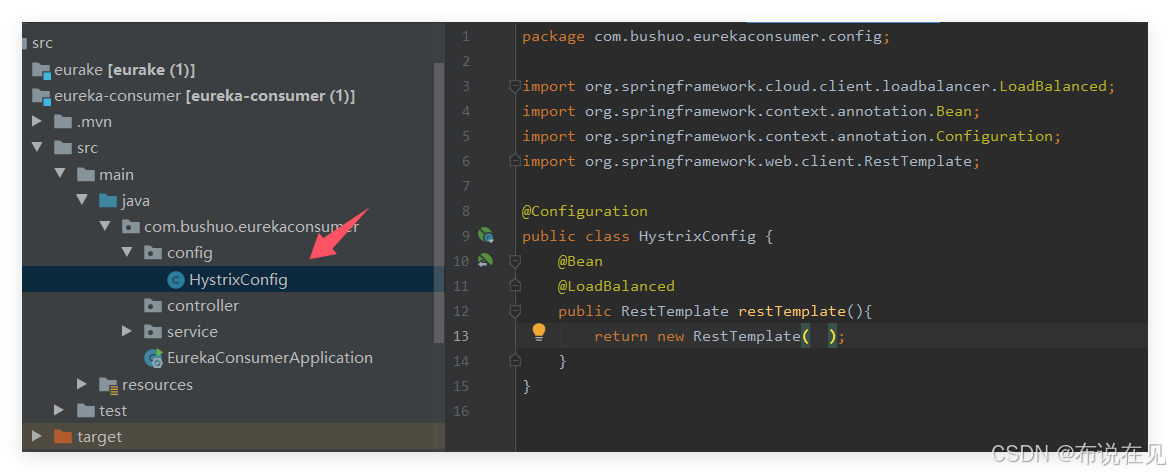Click the eurake module icon

click(41, 70)
